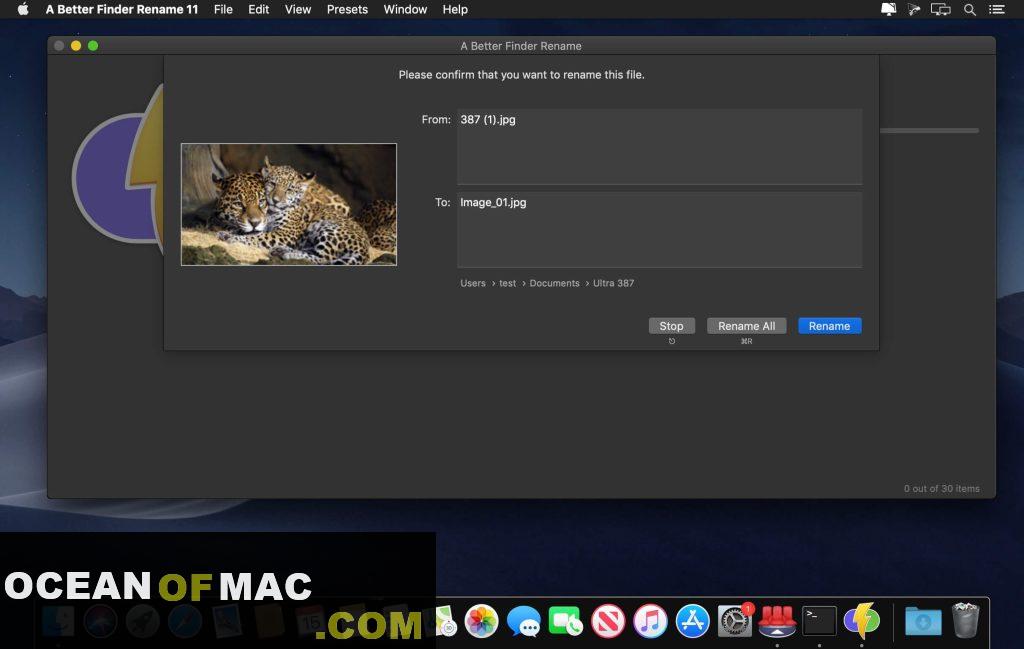The height and width of the screenshot is (649, 1024).
Task: Open FaceTime from the dock
Action: [566, 621]
